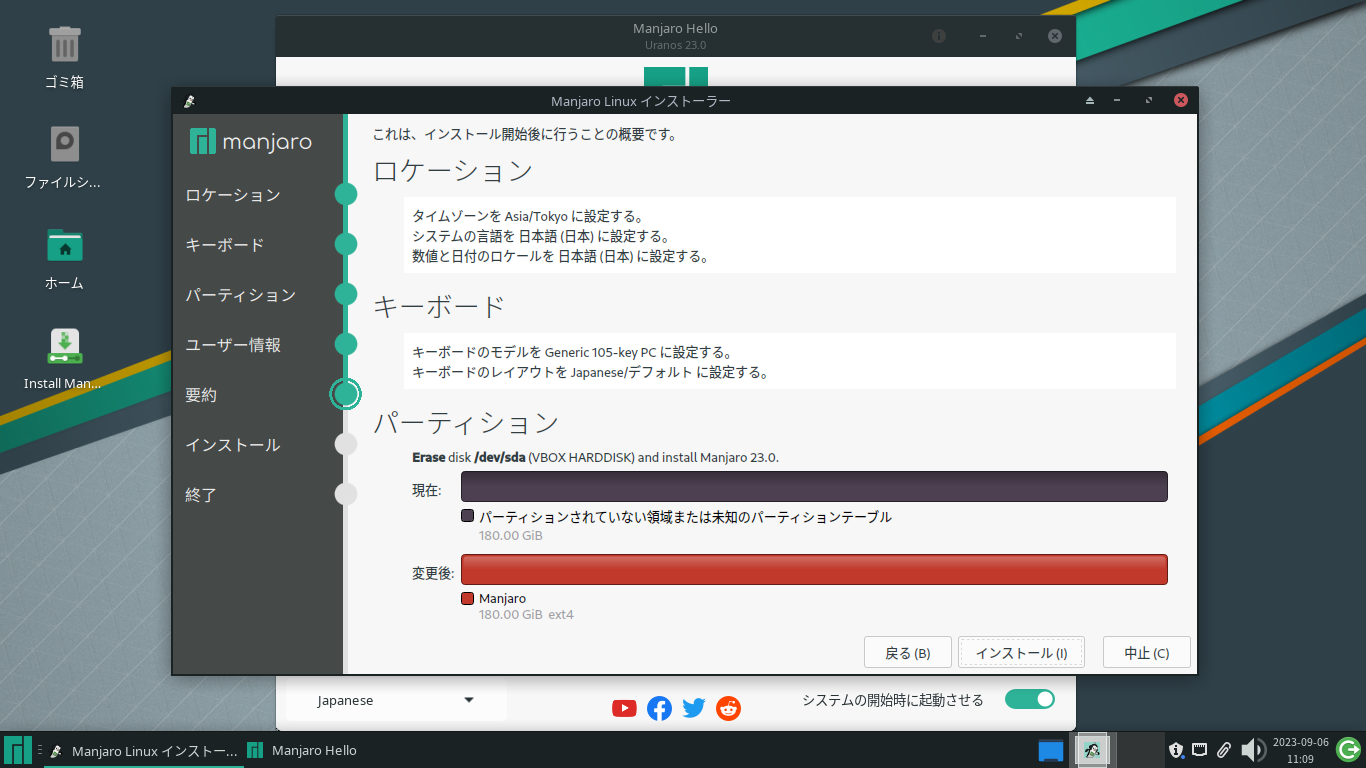
Task: Click the 中止 (C) cancel button
Action: pyautogui.click(x=1146, y=653)
